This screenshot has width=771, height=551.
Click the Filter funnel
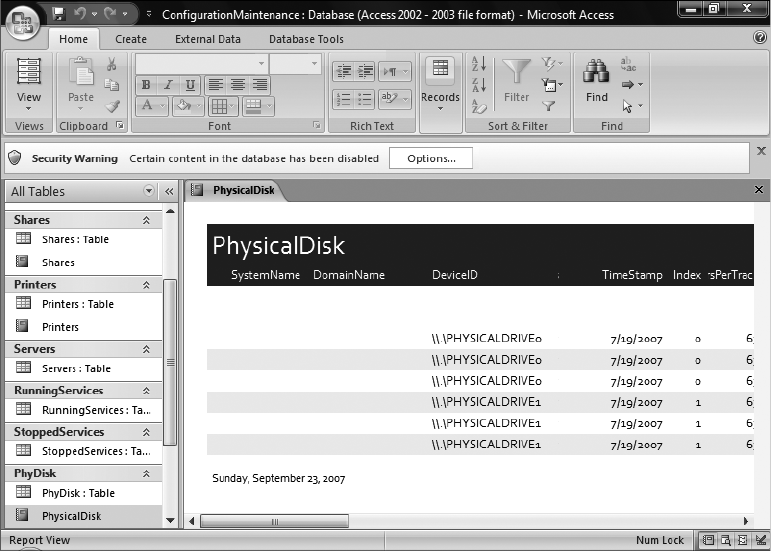[x=516, y=81]
